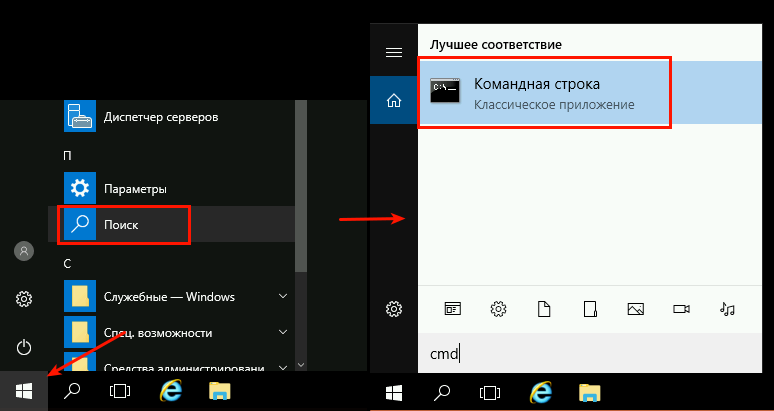Filter search results by Videos icon
774x411 pixels.
coord(682,309)
